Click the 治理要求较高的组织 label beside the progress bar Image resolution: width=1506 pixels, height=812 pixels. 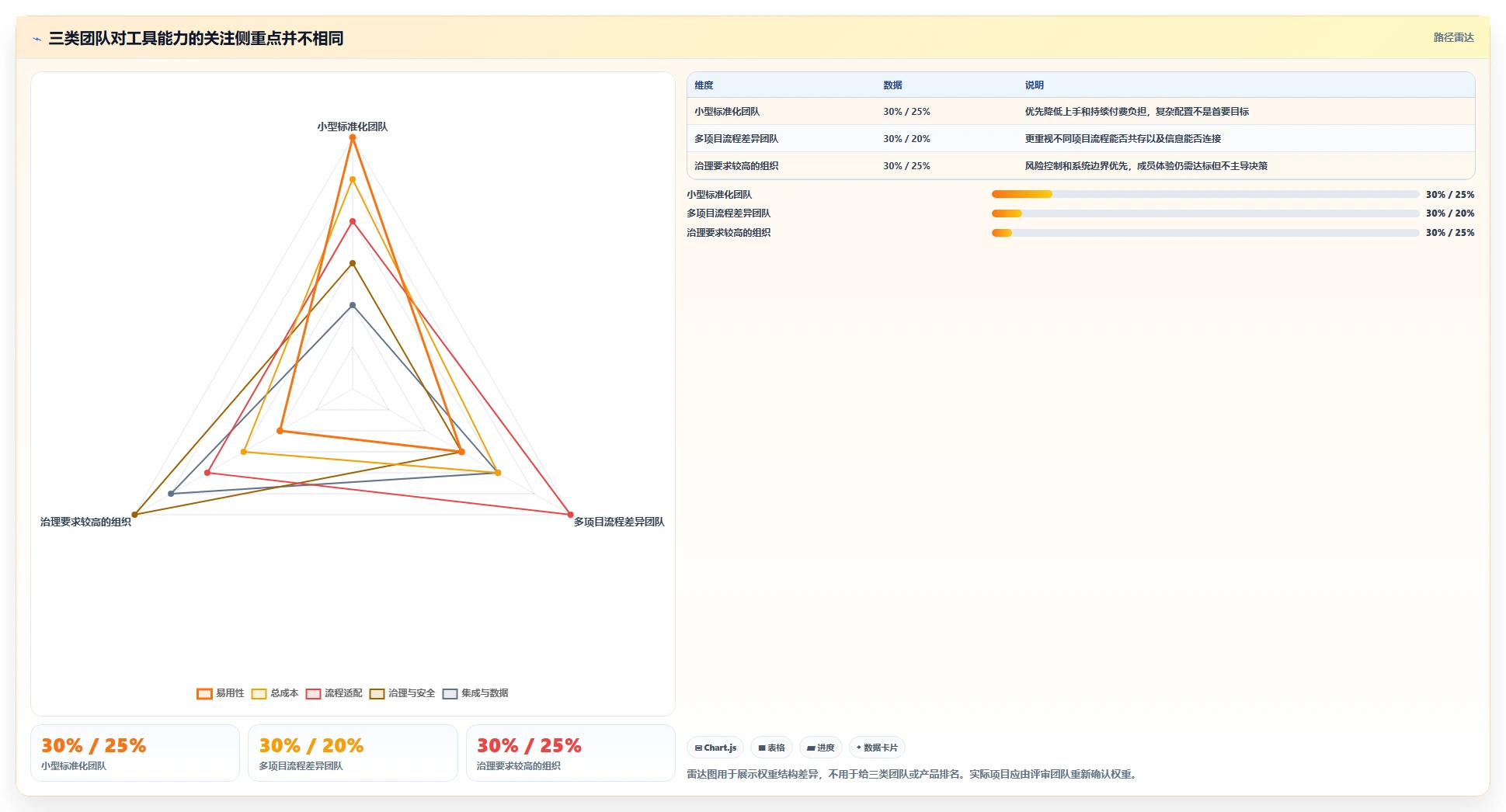[x=729, y=233]
